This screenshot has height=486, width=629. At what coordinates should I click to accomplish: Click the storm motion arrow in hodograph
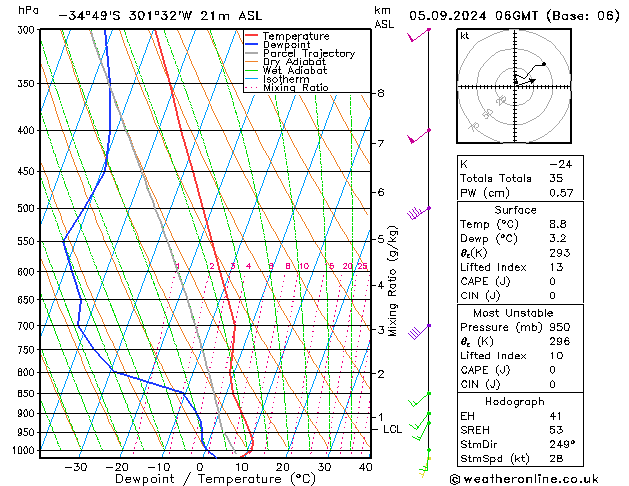[526, 81]
